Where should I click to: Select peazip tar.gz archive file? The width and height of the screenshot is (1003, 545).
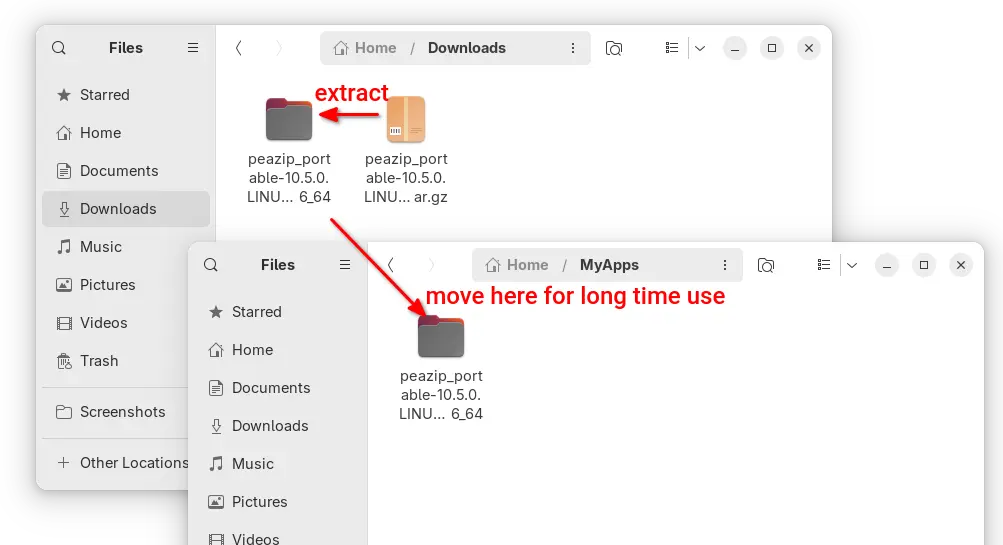pos(406,150)
